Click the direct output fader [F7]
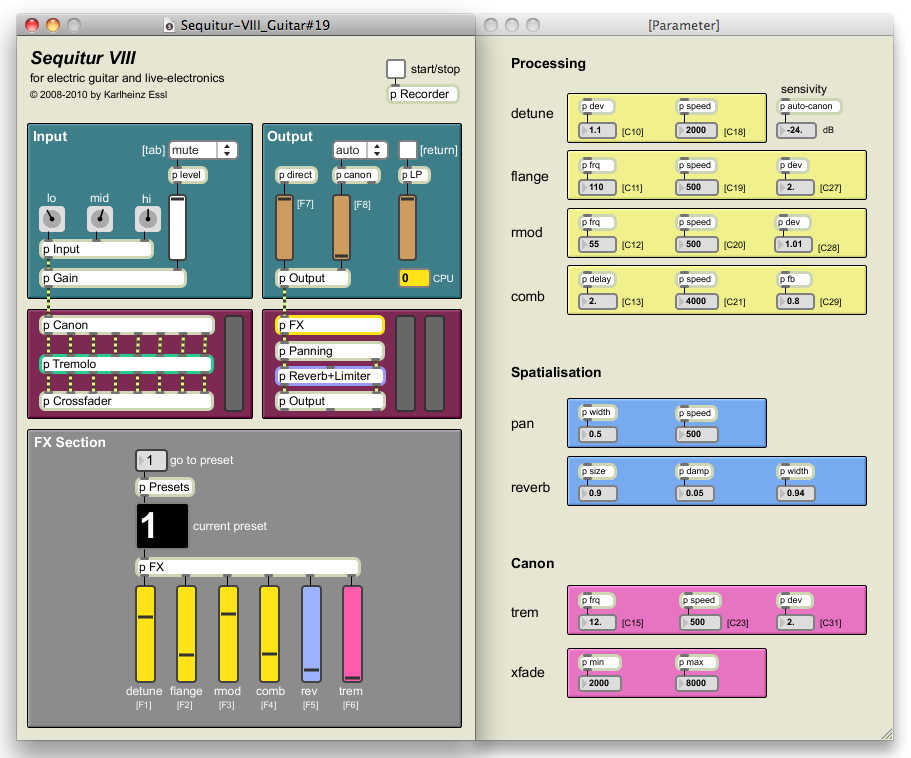The image size is (911, 758). pyautogui.click(x=284, y=228)
